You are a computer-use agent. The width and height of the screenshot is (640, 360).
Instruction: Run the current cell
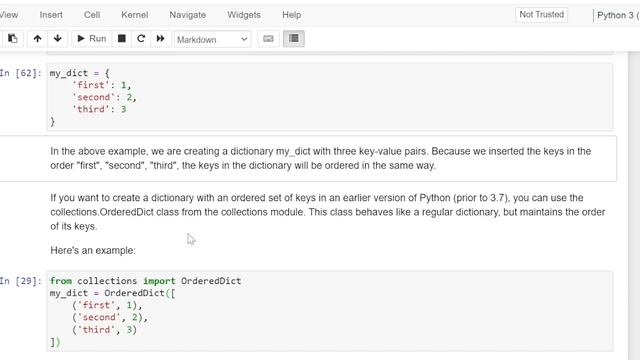[x=91, y=39]
